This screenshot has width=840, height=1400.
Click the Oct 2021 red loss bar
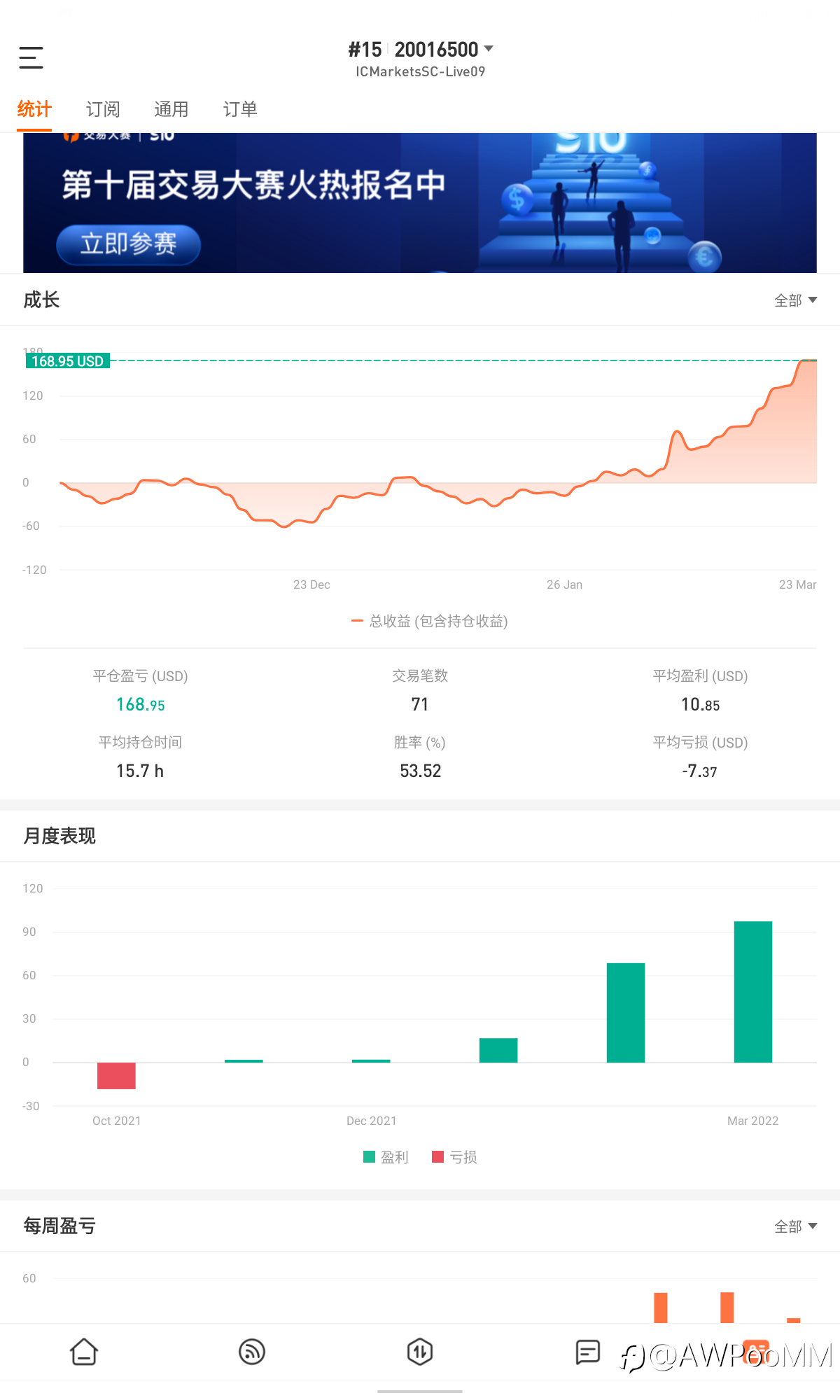click(116, 1075)
